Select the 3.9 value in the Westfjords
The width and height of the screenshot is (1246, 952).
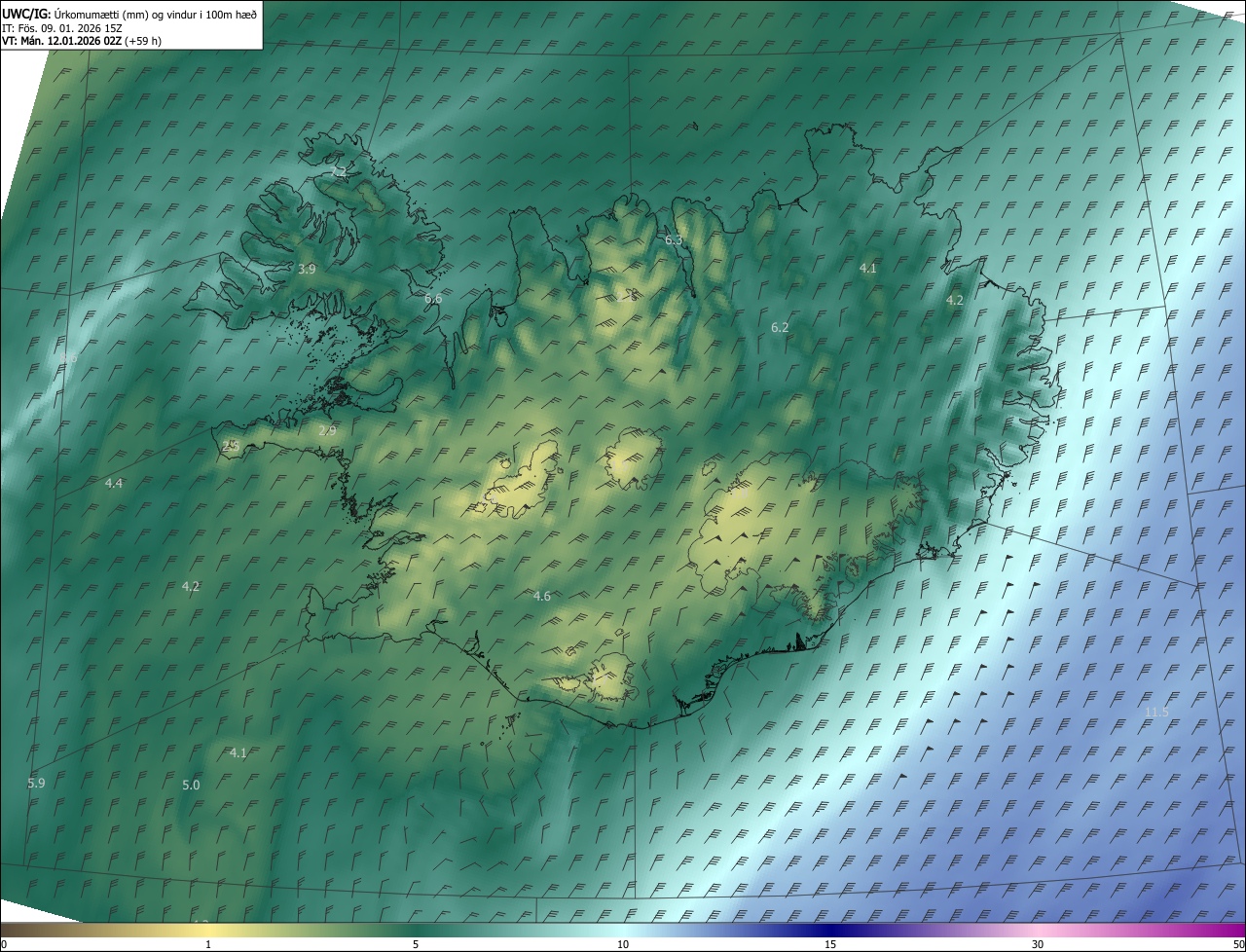[x=307, y=269]
